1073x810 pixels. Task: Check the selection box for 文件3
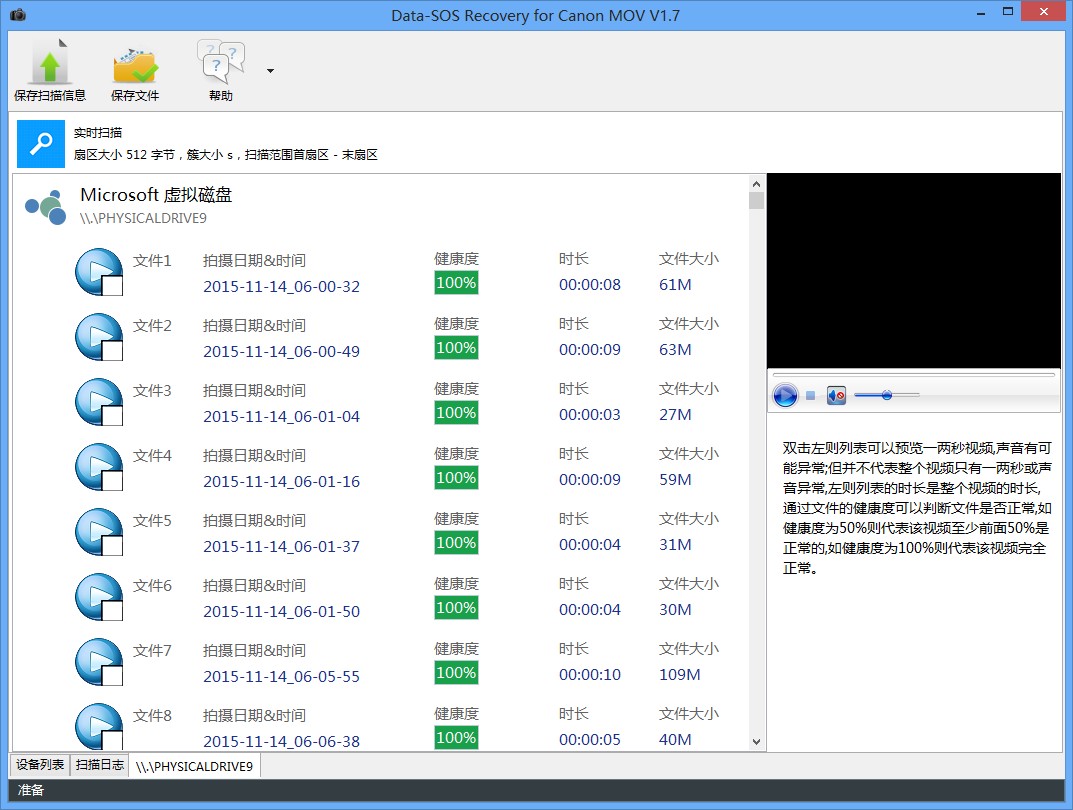(x=113, y=416)
